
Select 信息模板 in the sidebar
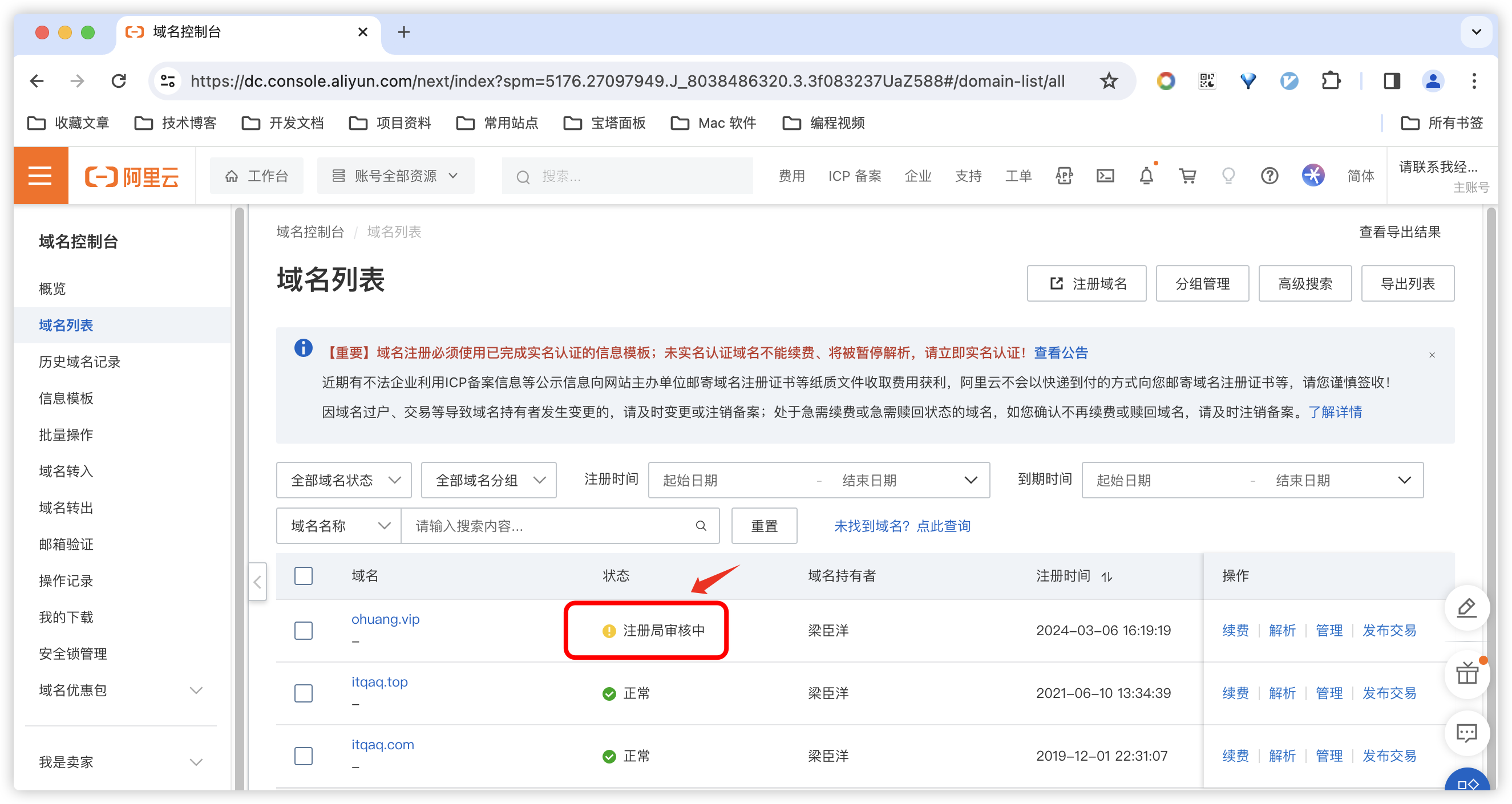click(x=66, y=398)
